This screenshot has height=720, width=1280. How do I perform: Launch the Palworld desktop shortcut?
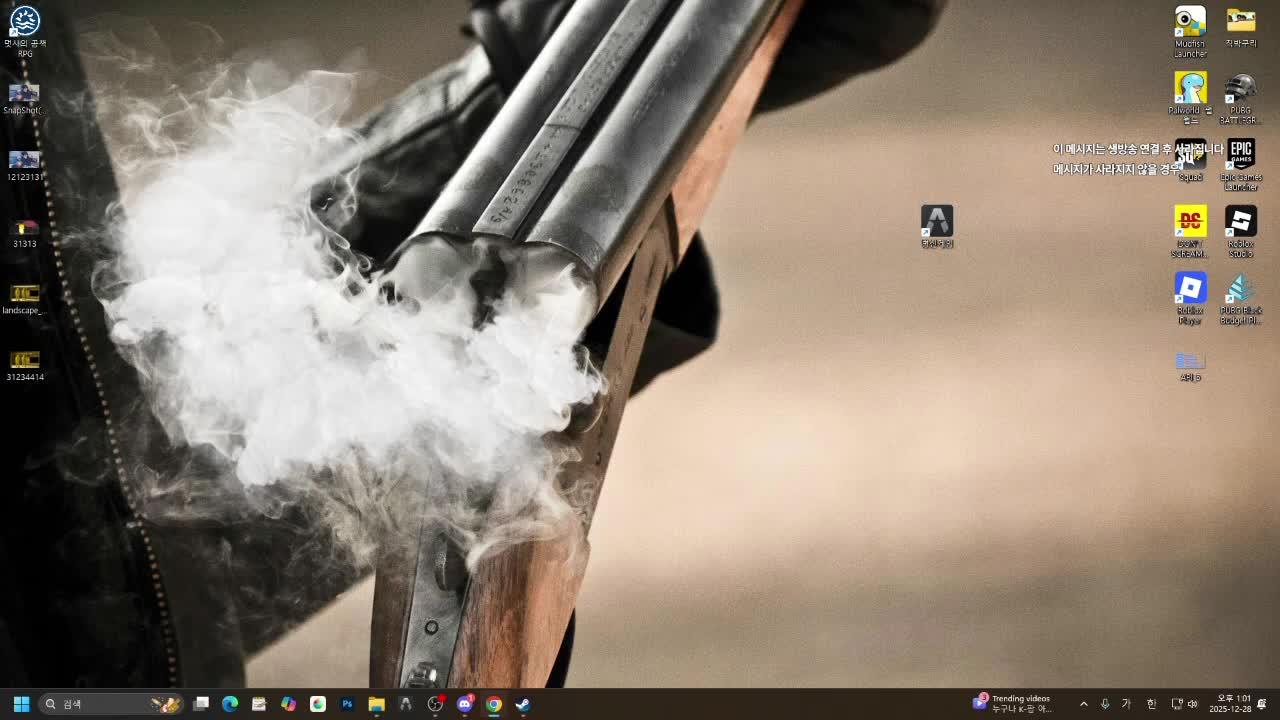coord(1190,98)
